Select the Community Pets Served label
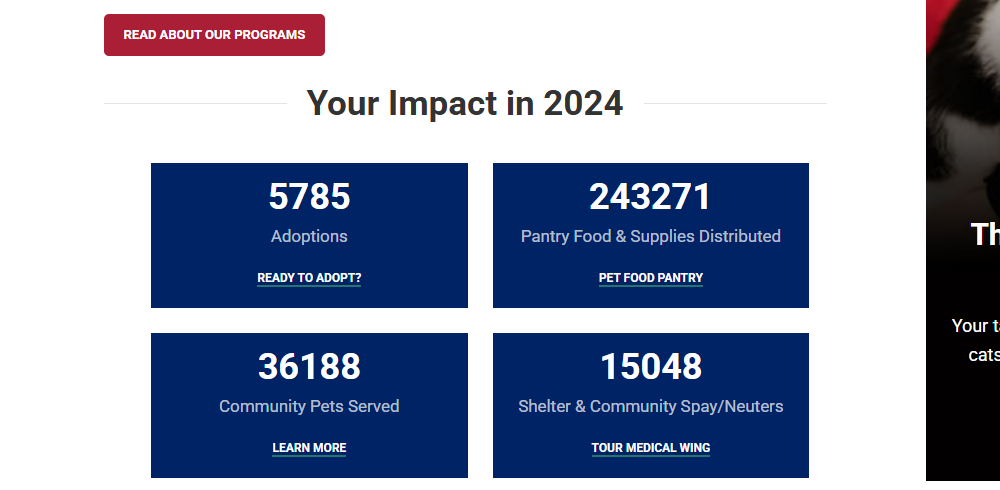The width and height of the screenshot is (1000, 490). click(x=309, y=407)
